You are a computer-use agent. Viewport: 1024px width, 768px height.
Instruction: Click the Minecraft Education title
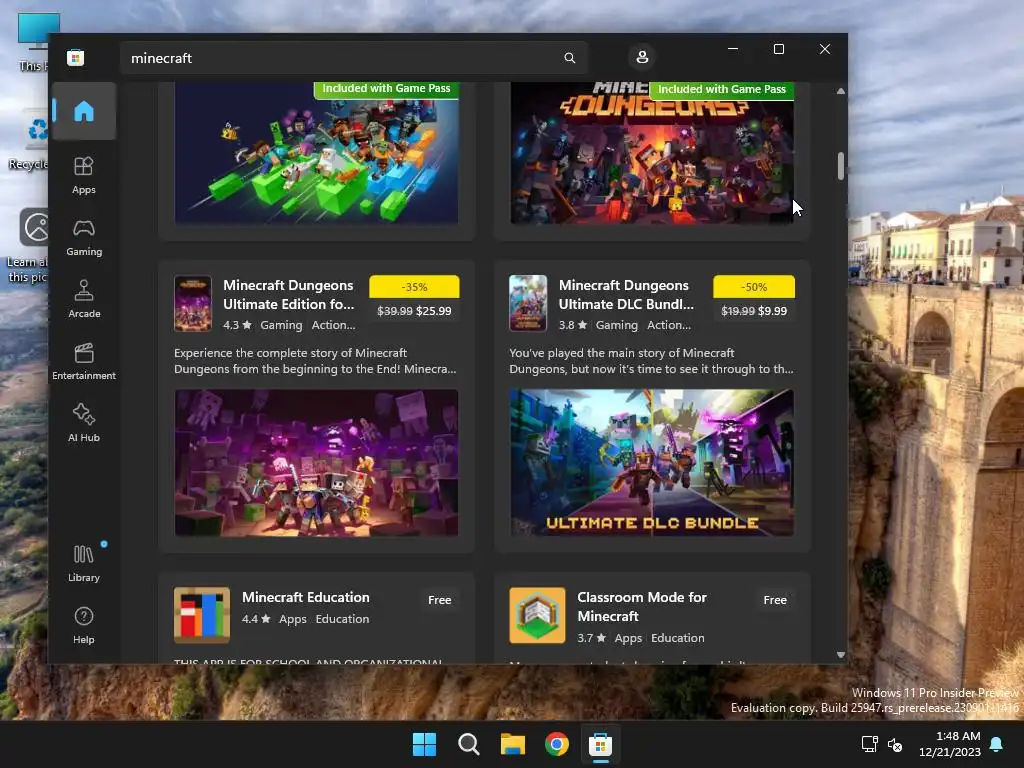point(306,597)
